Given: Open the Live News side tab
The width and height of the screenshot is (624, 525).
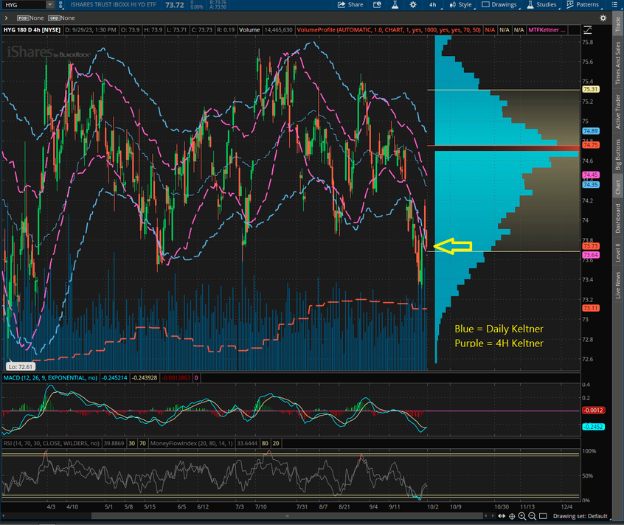Looking at the screenshot, I should point(618,285).
